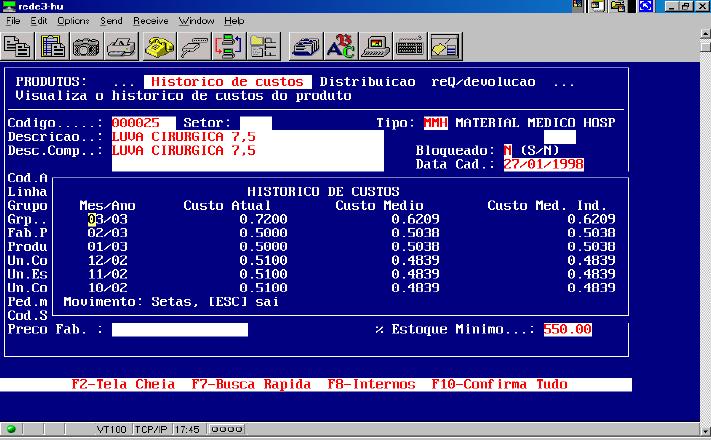Screen dimensions: 711x440
Task: Click the yellow folders icon in title bar
Action: pyautogui.click(x=617, y=6)
